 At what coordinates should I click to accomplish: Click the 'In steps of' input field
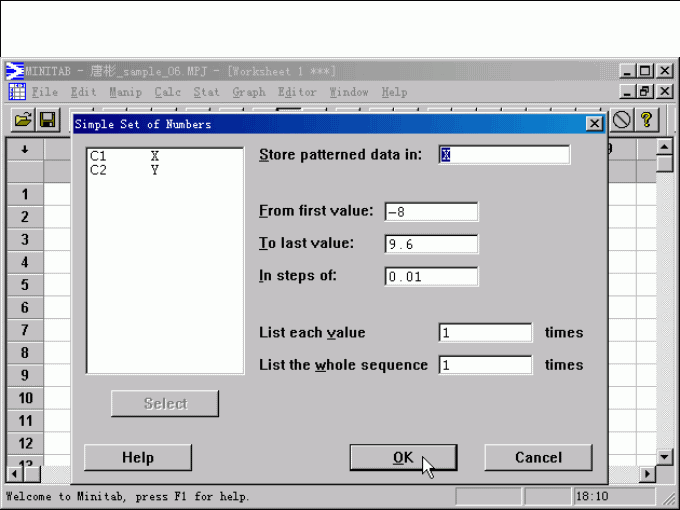(x=431, y=277)
